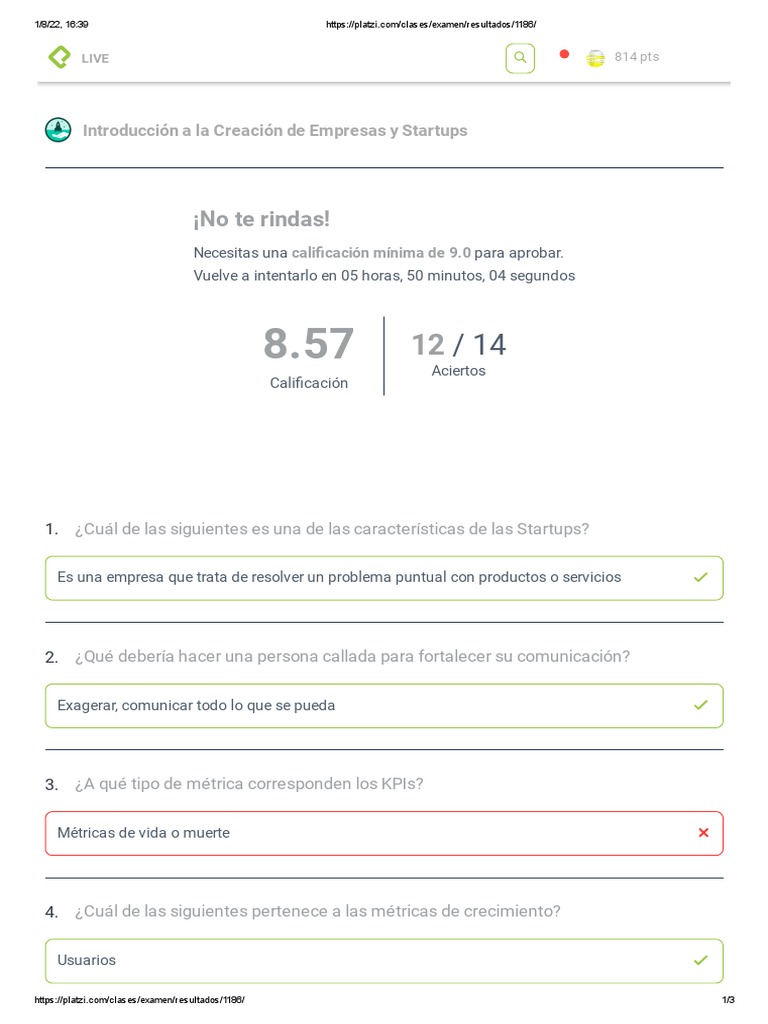Click the Platzi logo in the header

click(x=59, y=58)
